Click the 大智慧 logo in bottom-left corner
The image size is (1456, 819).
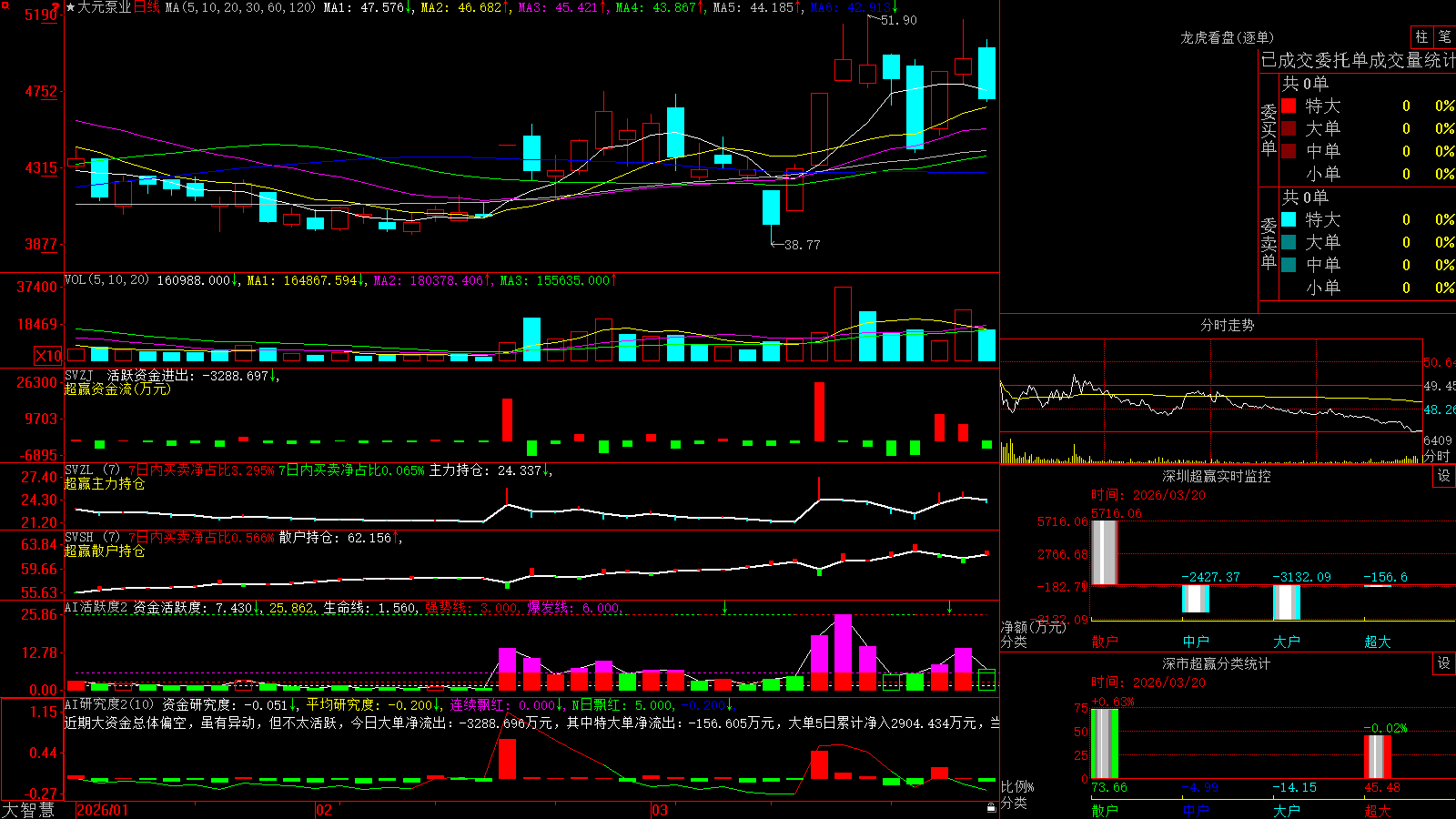point(28,810)
